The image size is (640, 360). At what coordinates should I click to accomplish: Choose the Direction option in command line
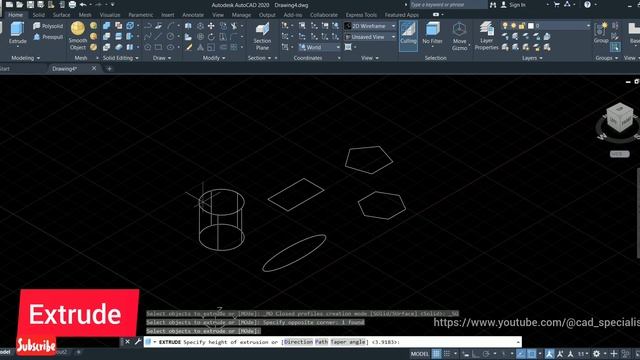pyautogui.click(x=298, y=342)
